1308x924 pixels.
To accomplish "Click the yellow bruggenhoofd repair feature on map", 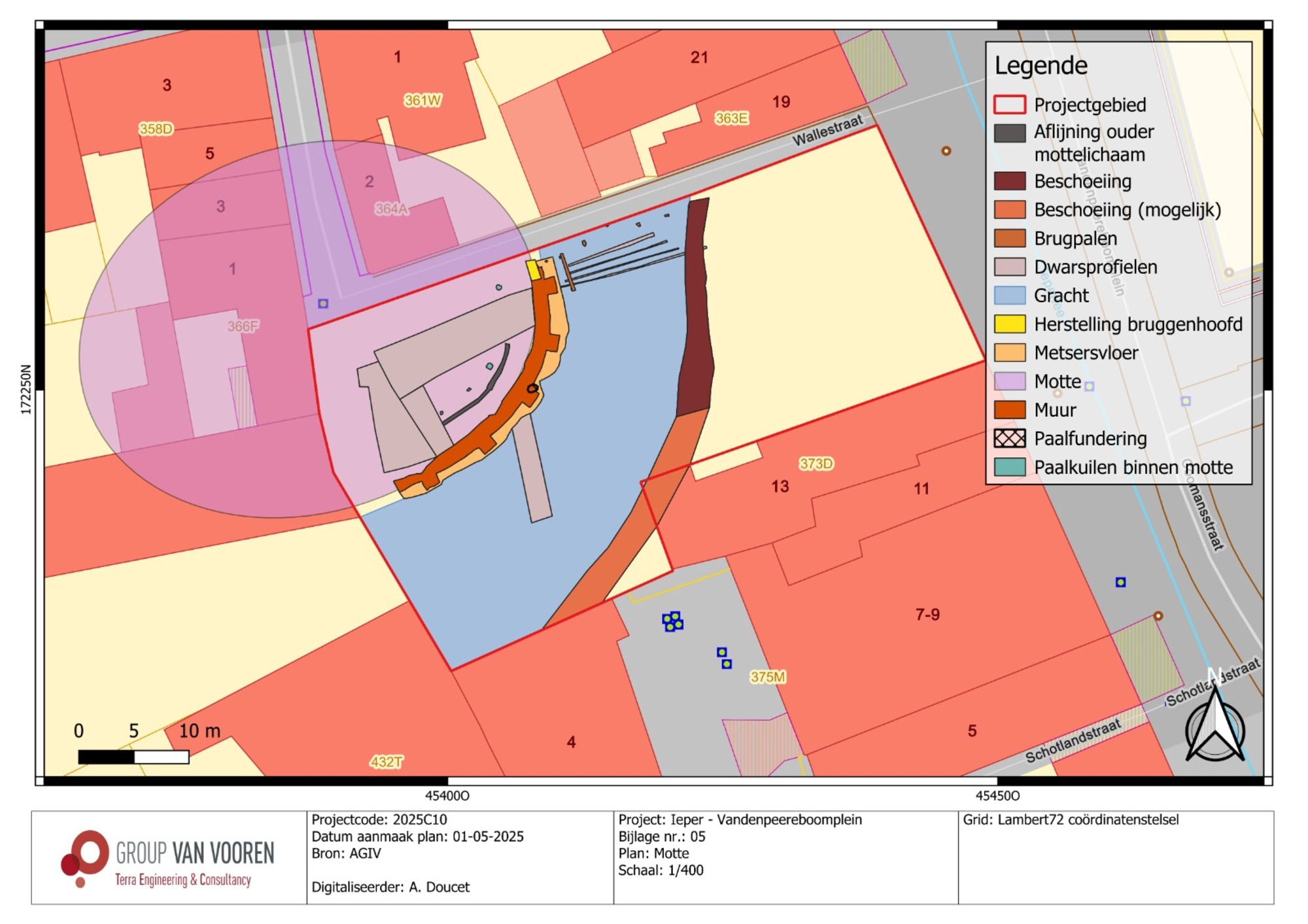I will pos(534,270).
